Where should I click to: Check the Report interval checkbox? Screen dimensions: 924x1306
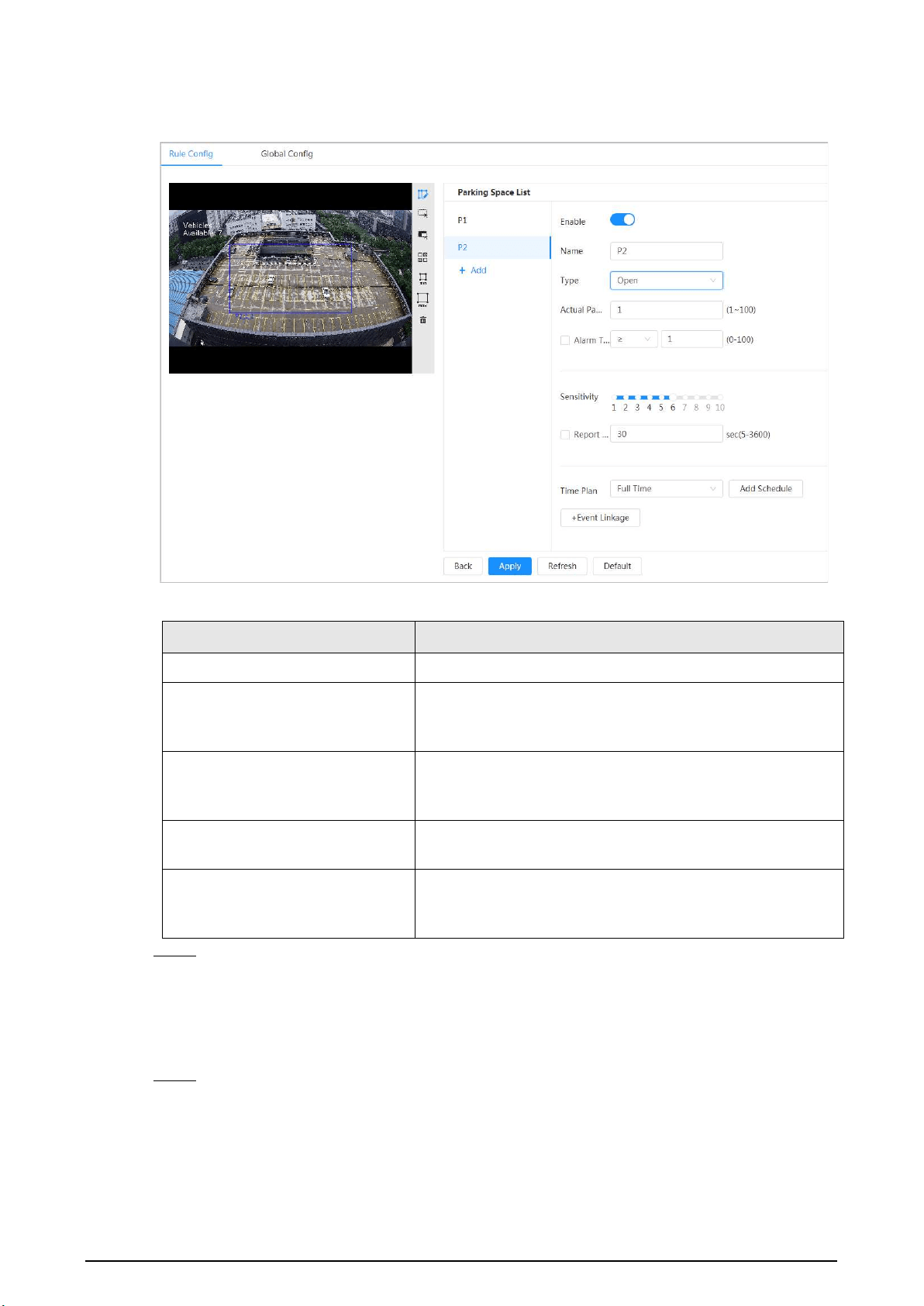[x=565, y=435]
